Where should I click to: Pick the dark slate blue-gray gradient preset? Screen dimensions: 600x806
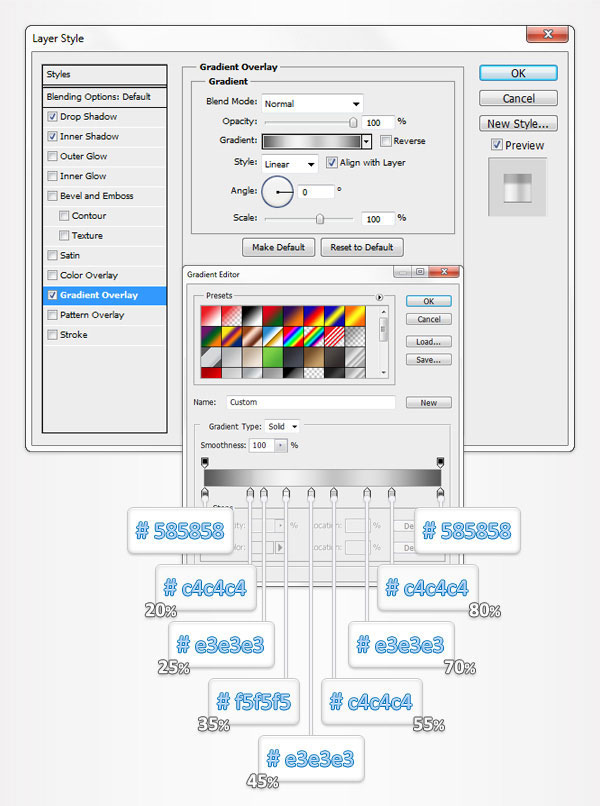pos(293,357)
